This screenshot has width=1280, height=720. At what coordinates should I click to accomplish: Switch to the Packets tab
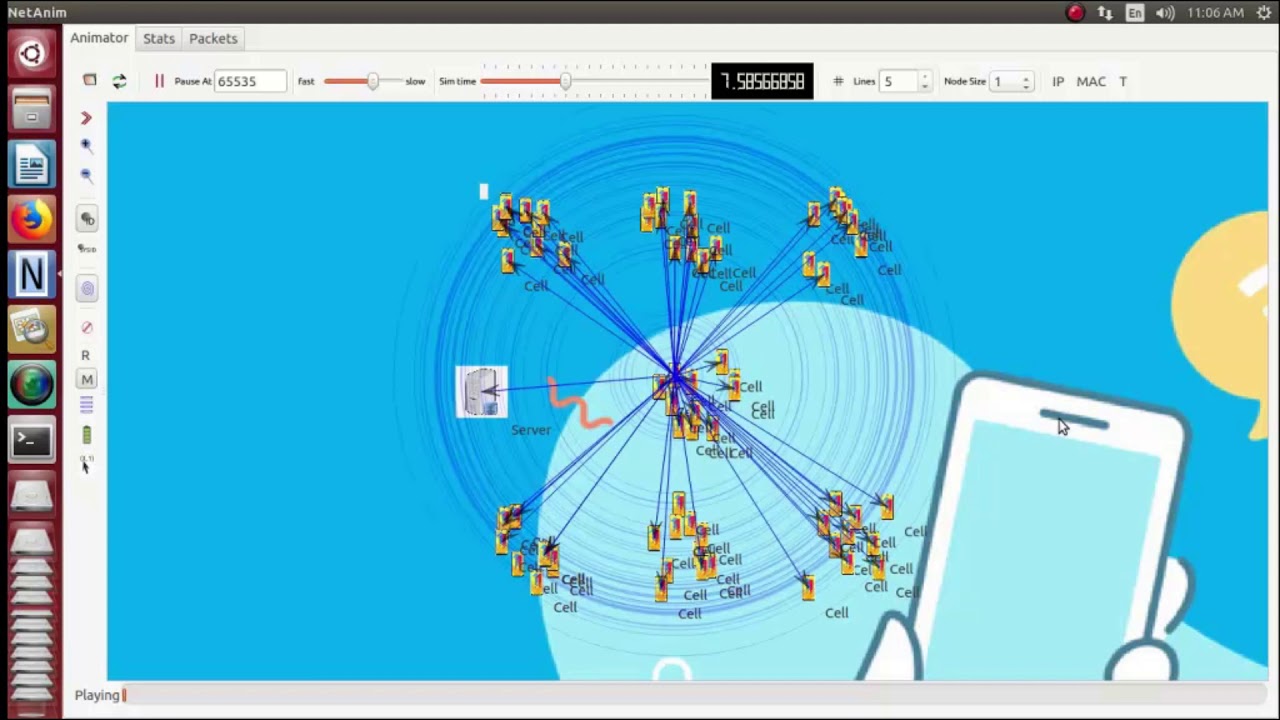tap(213, 38)
